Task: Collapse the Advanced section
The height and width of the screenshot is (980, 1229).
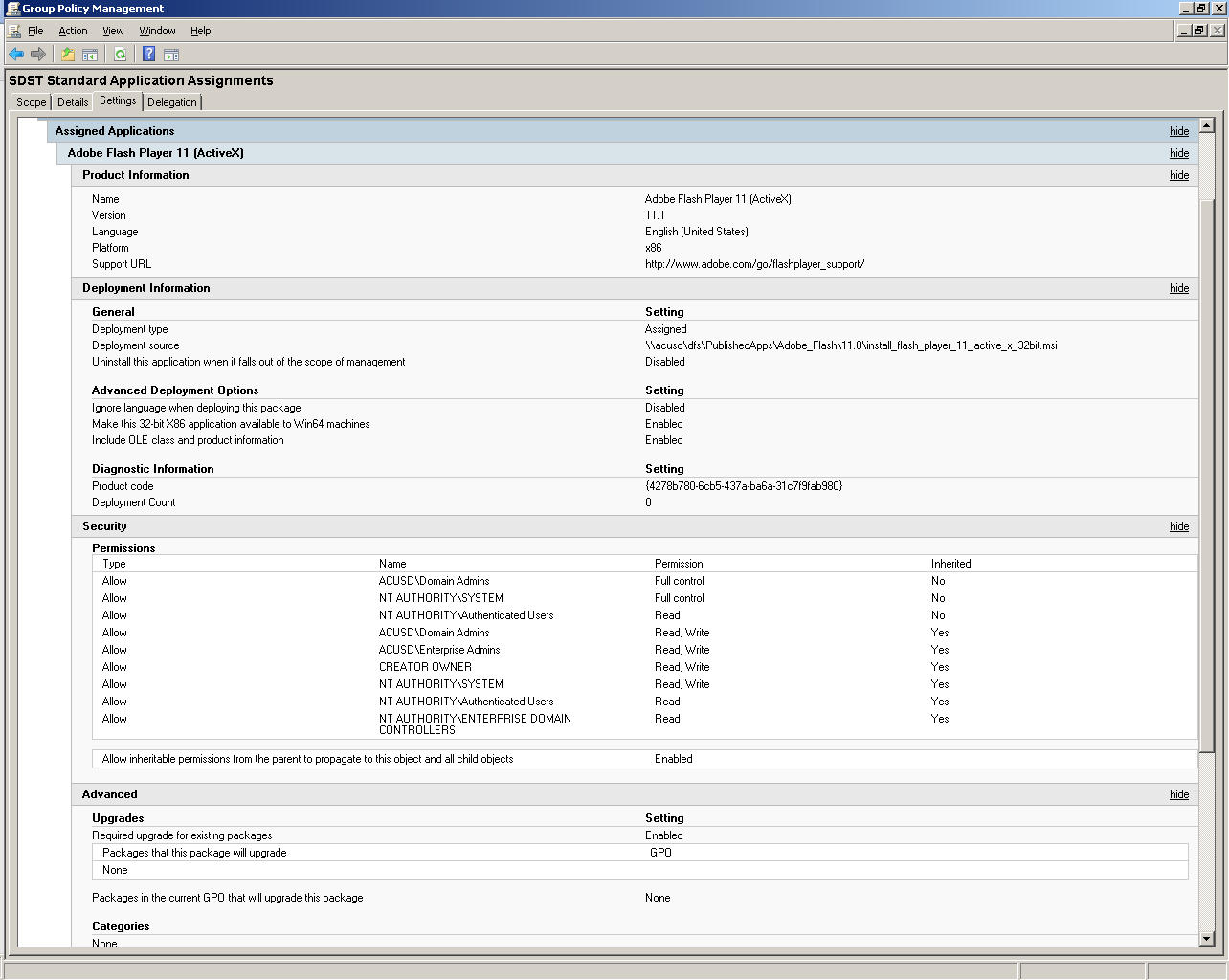Action: (x=1178, y=794)
